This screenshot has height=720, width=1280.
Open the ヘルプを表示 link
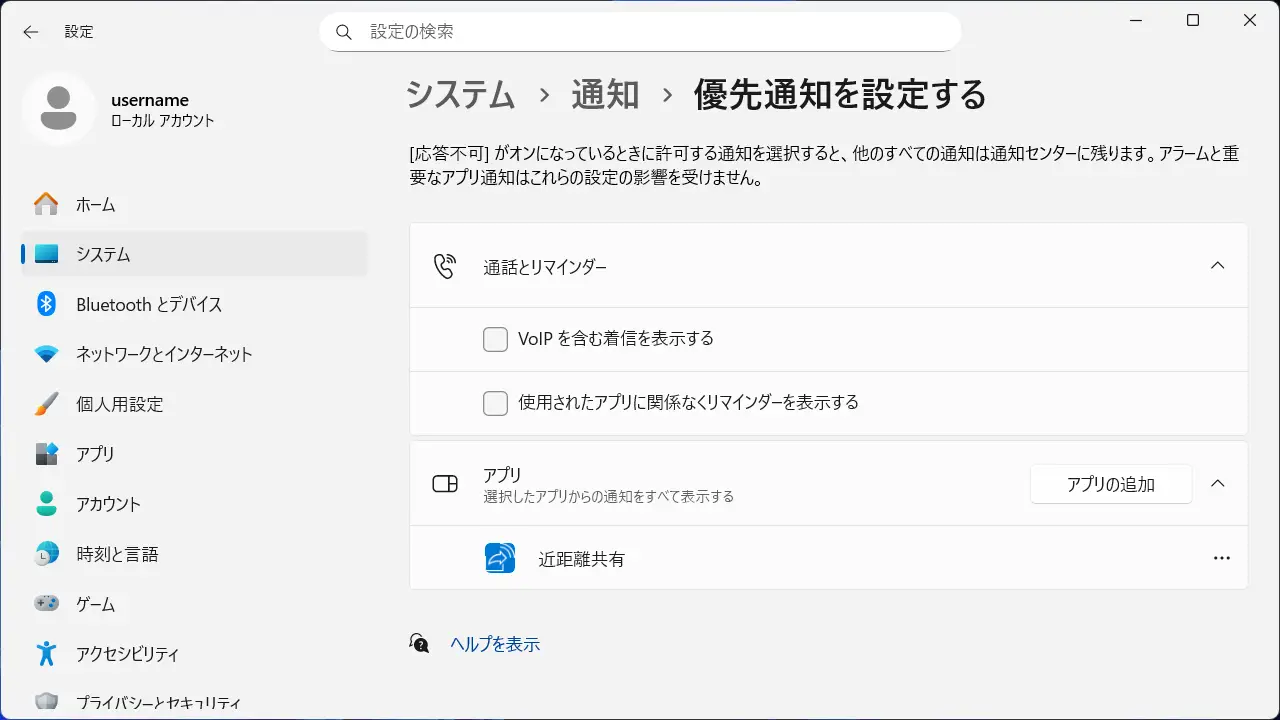point(494,644)
